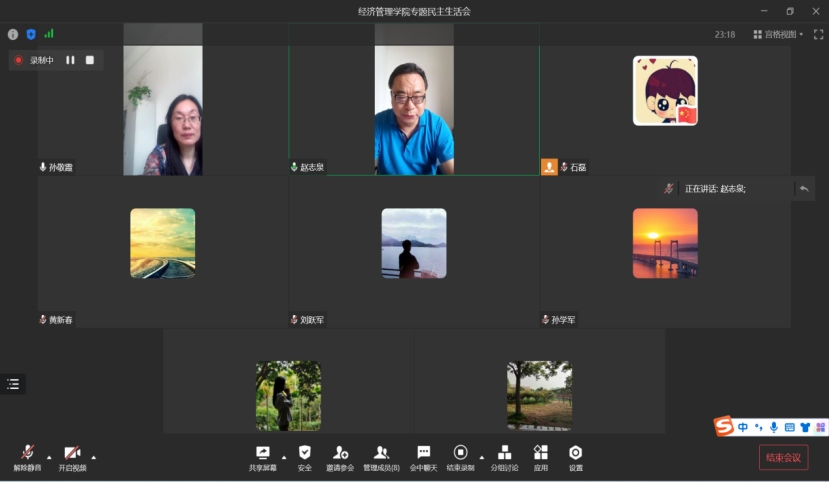
Task: Open in-meeting chat (会中聊天)
Action: click(423, 455)
